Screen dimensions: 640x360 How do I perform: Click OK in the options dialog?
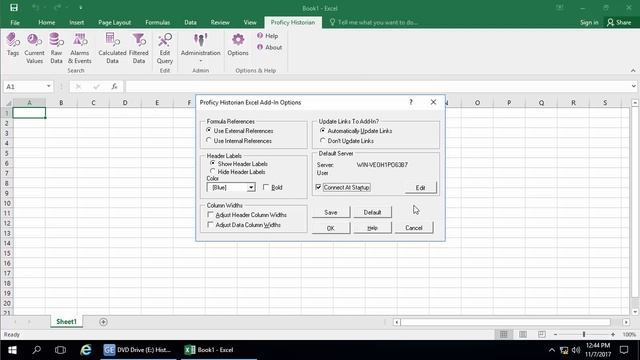331,228
